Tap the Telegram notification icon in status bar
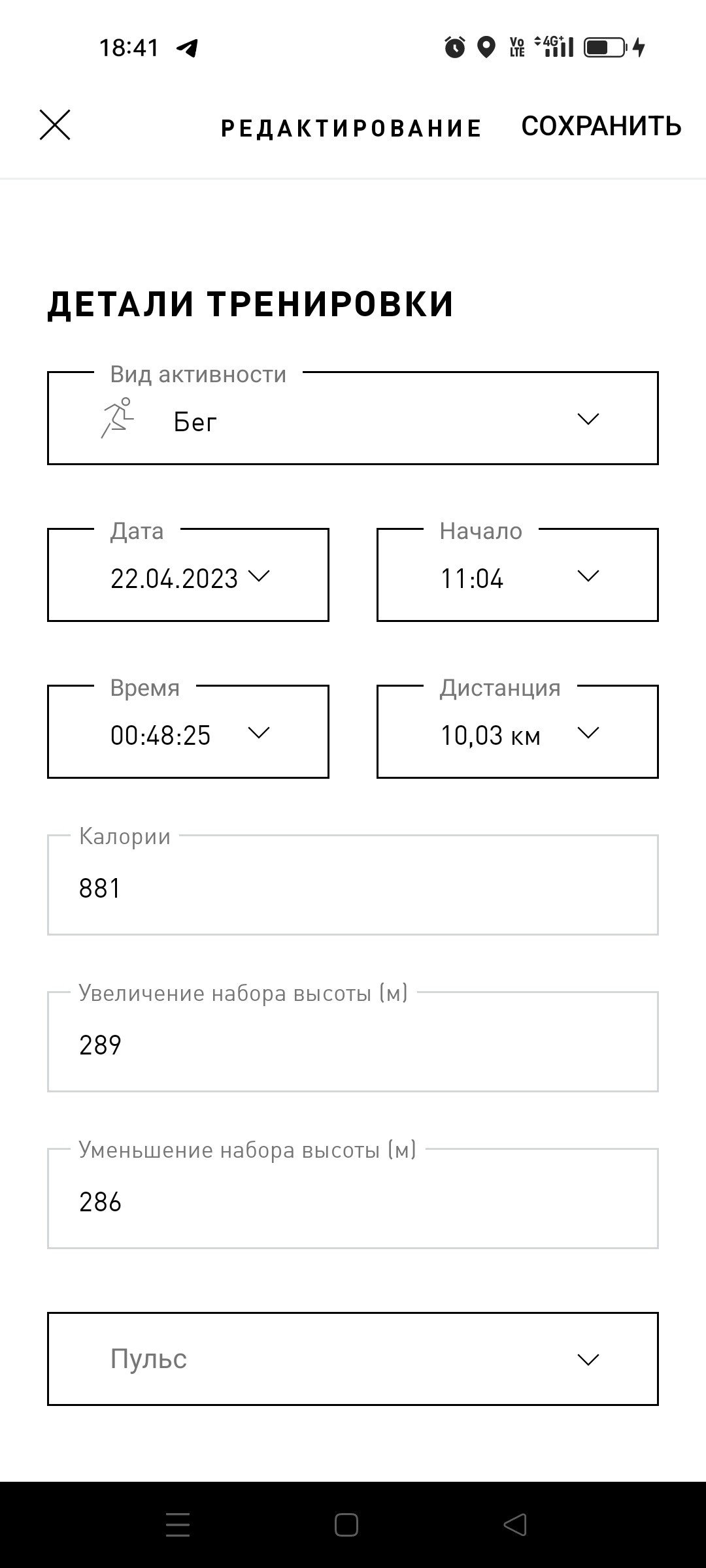The height and width of the screenshot is (1568, 706). click(188, 48)
